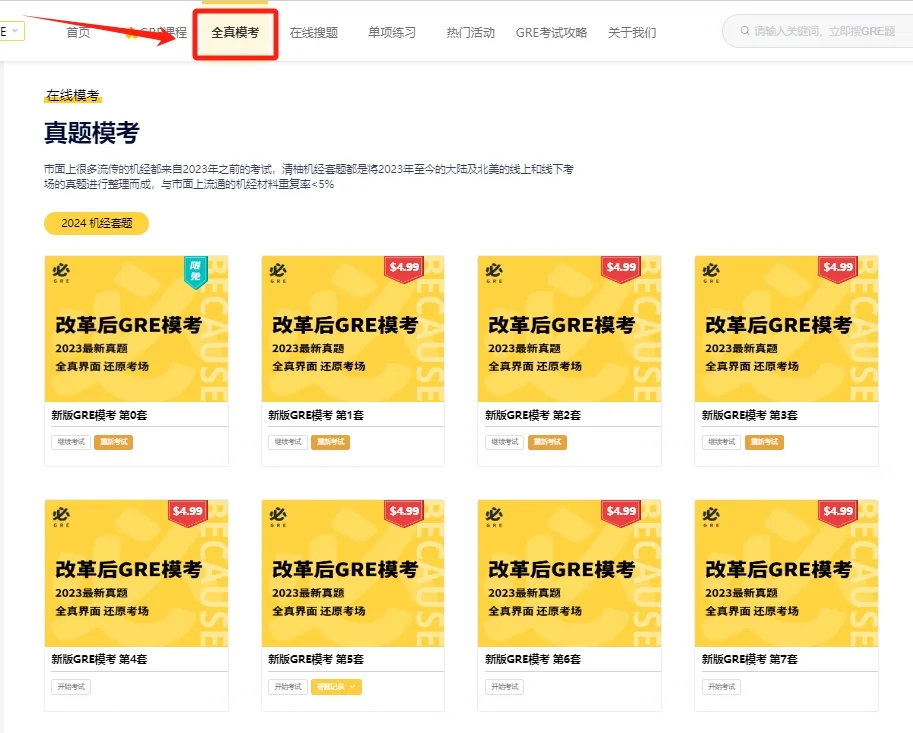
Task: Click the $4.99 price badge on 第1套
Action: click(x=404, y=267)
